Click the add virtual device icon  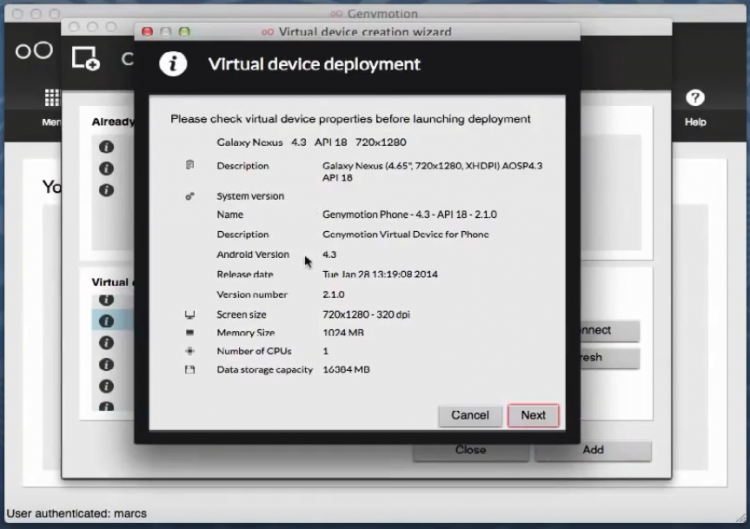tap(86, 58)
